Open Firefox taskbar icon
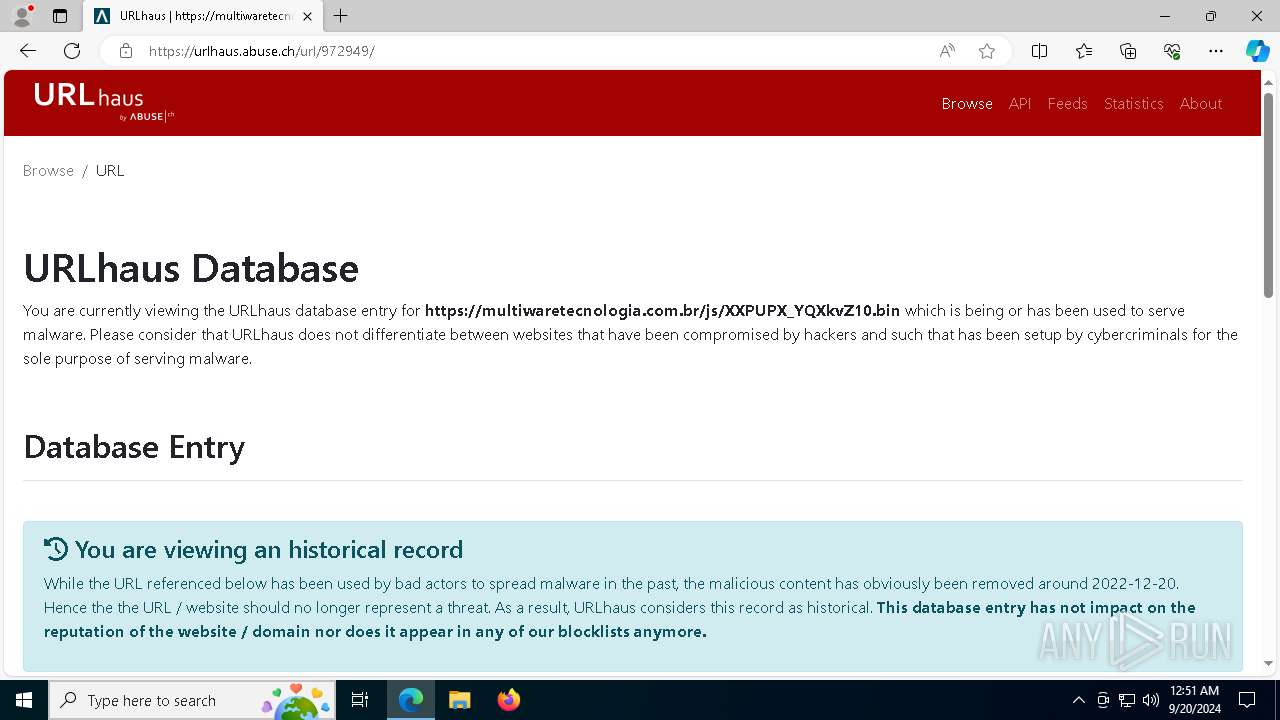 tap(508, 700)
